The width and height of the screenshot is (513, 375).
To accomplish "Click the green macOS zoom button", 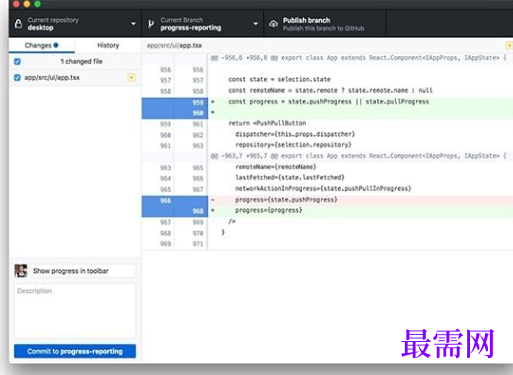I will pos(37,4).
